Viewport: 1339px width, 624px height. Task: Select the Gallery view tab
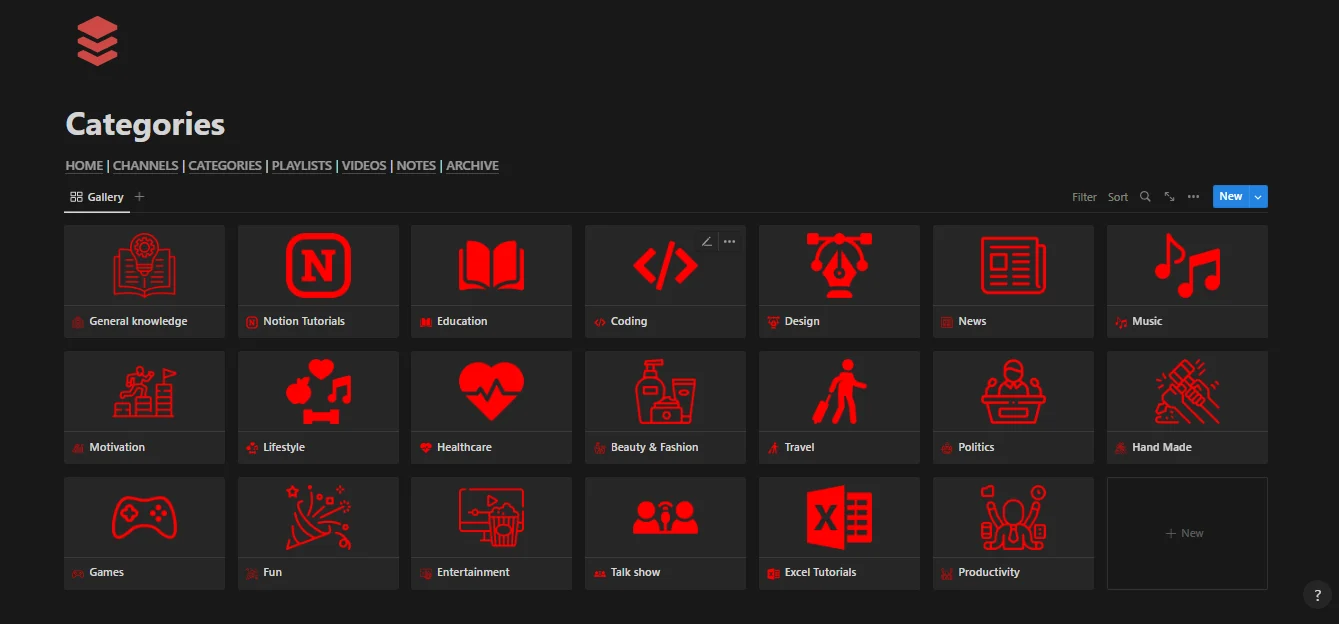[97, 197]
